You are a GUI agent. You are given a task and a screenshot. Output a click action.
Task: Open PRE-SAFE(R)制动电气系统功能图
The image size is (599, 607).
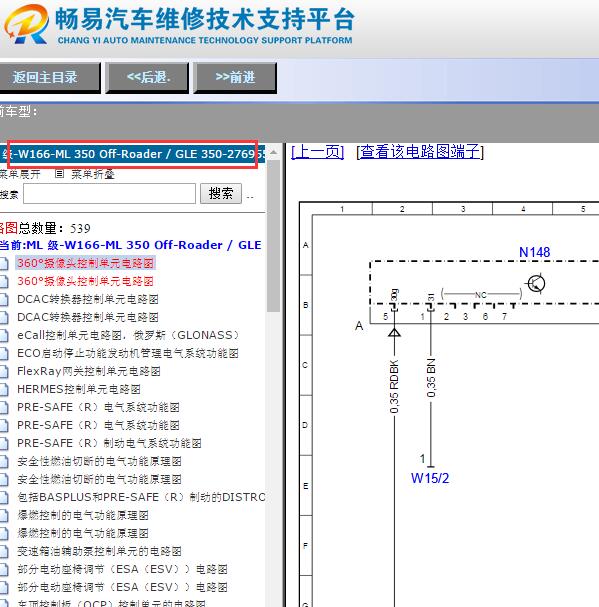click(x=109, y=443)
